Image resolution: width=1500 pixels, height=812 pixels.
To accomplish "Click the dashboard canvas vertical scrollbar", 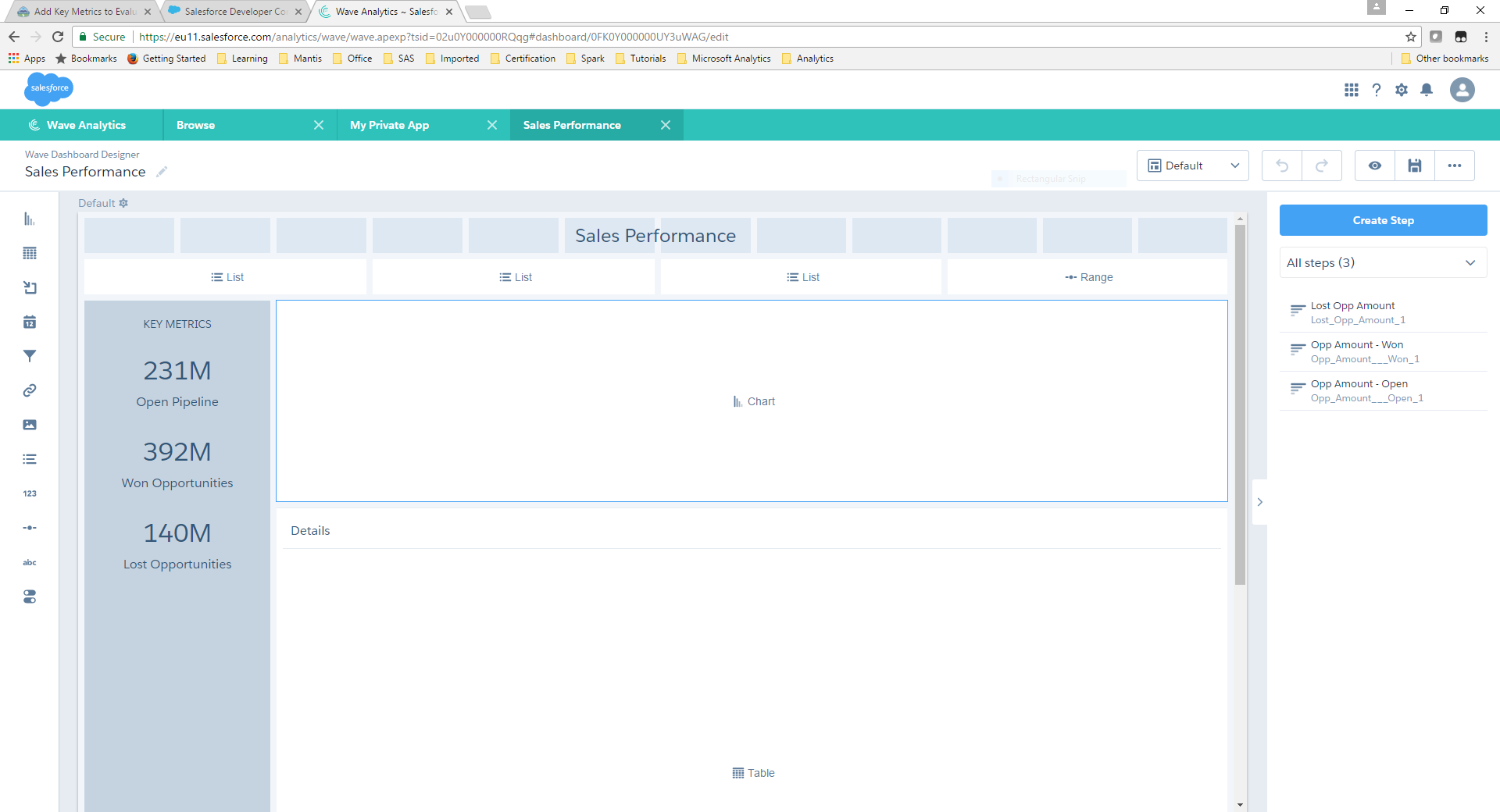I will tap(1241, 404).
